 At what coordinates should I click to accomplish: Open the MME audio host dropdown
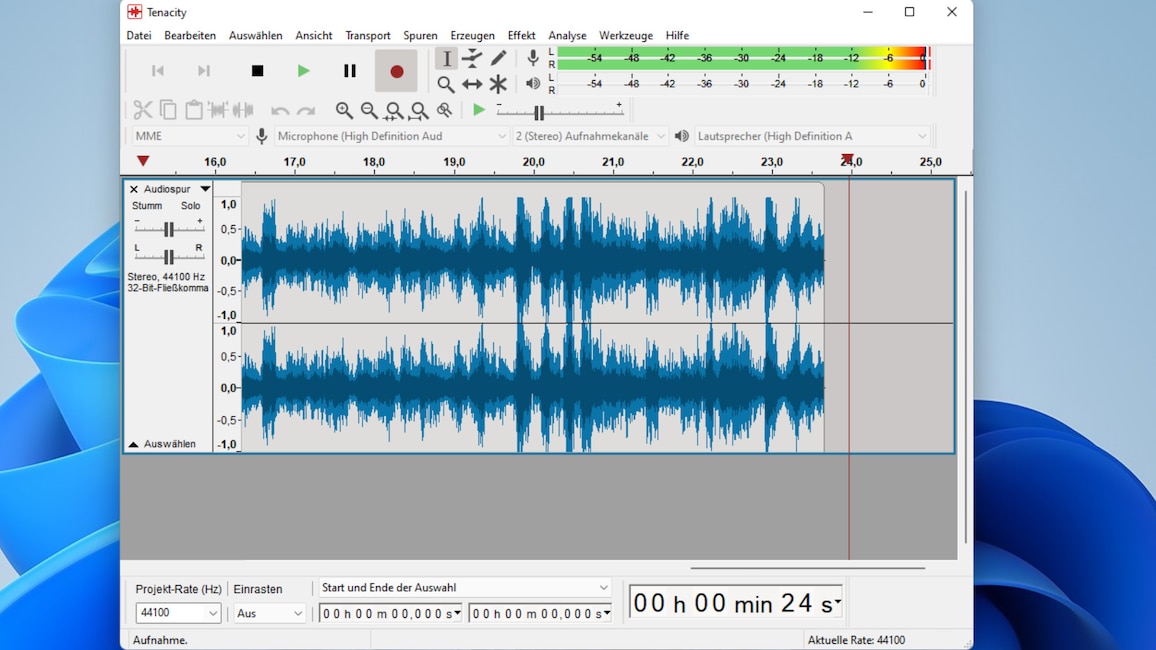[189, 136]
